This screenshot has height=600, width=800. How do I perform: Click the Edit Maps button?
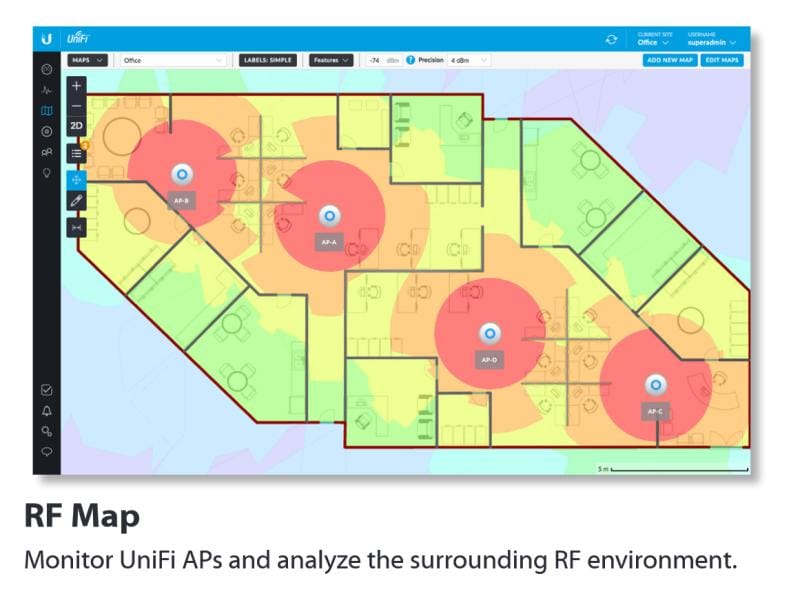click(x=722, y=60)
